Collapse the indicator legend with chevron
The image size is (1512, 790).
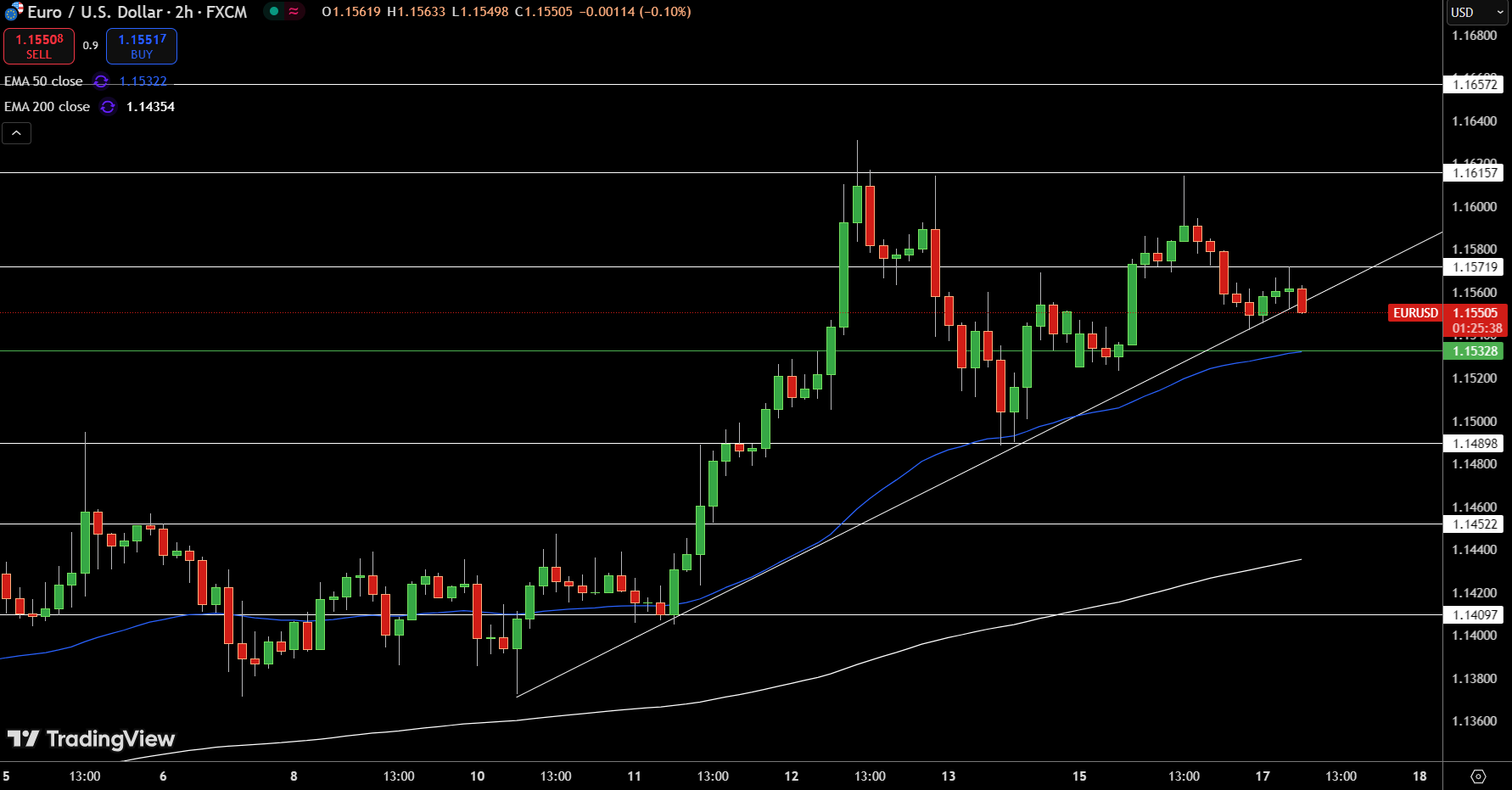tap(16, 133)
